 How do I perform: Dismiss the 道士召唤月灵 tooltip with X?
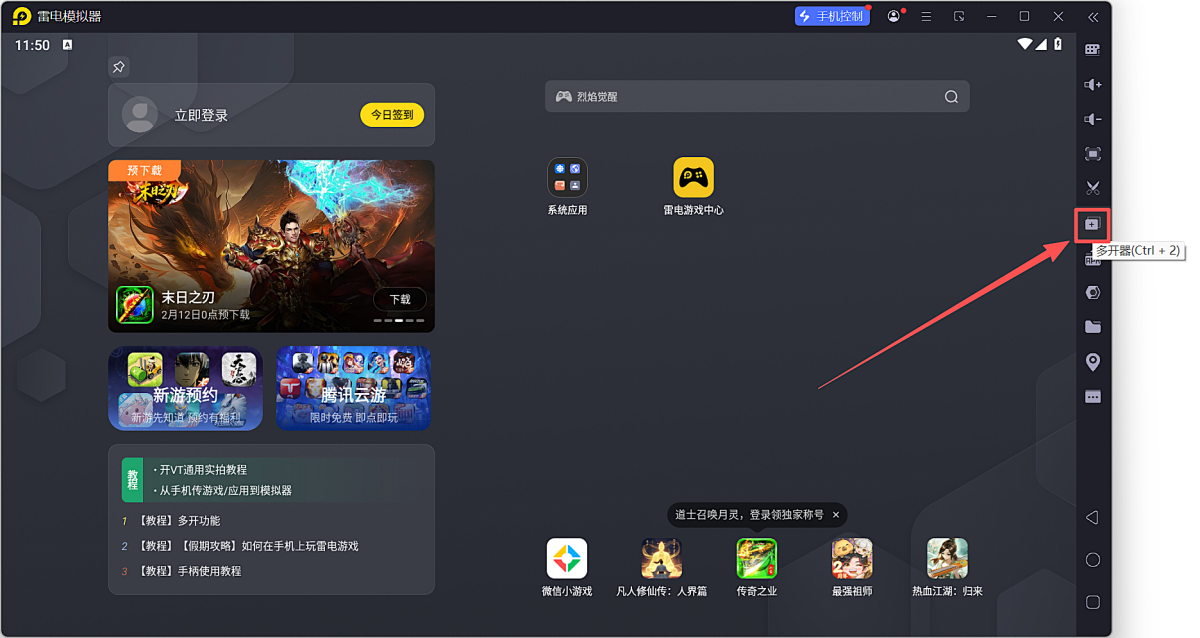pos(836,515)
